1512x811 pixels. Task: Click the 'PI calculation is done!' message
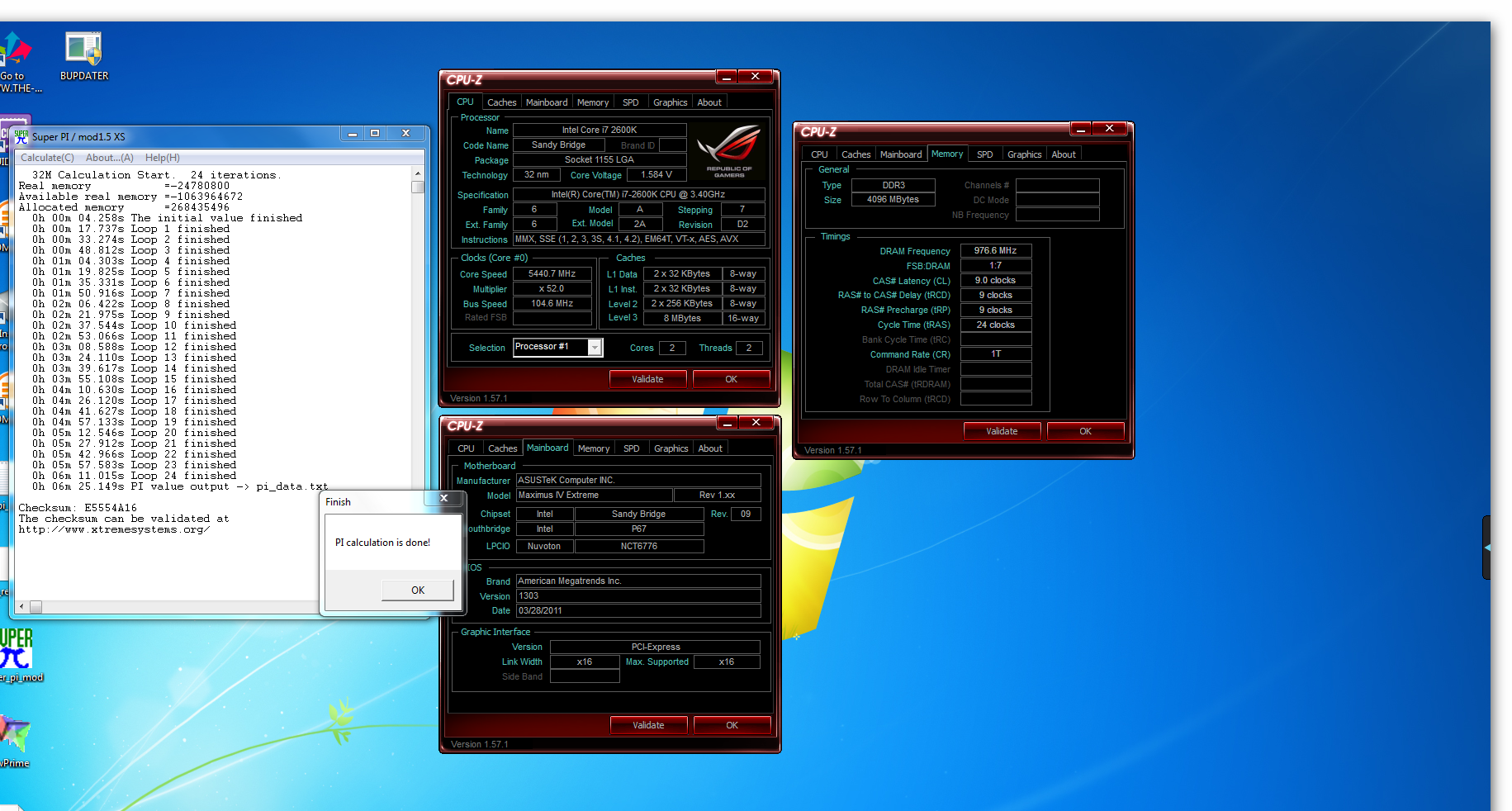pyautogui.click(x=382, y=543)
